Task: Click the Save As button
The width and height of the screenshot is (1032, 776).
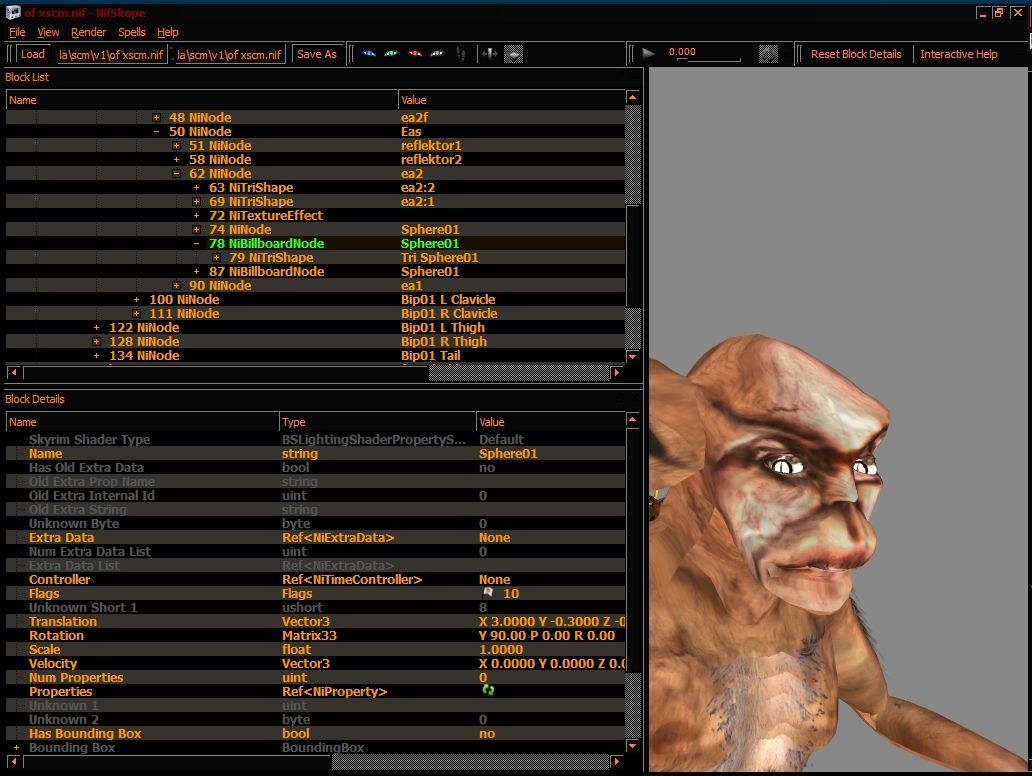Action: coord(317,54)
